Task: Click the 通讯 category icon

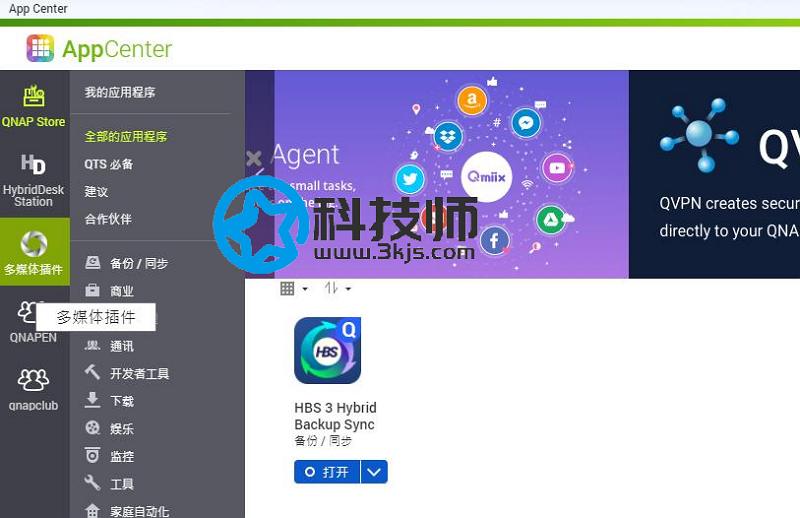Action: (x=92, y=346)
